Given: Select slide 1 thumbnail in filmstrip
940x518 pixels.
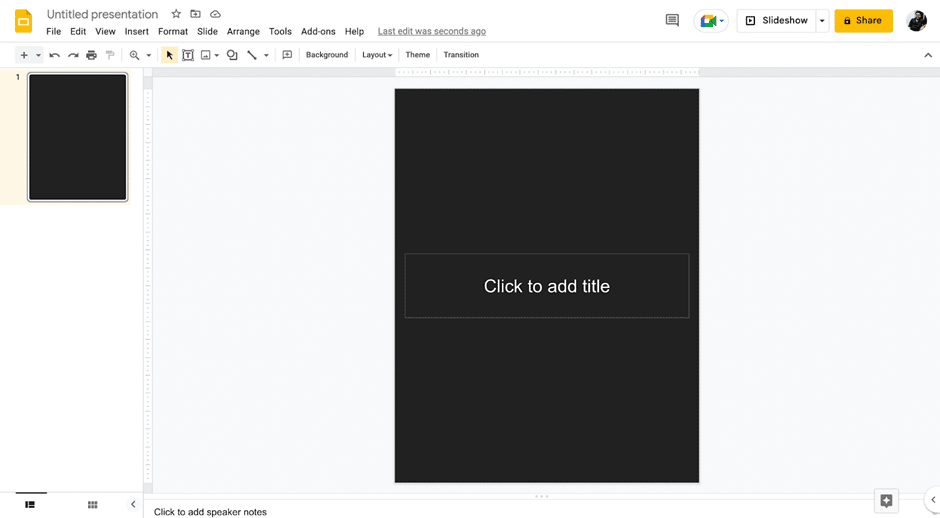Looking at the screenshot, I should coord(78,137).
